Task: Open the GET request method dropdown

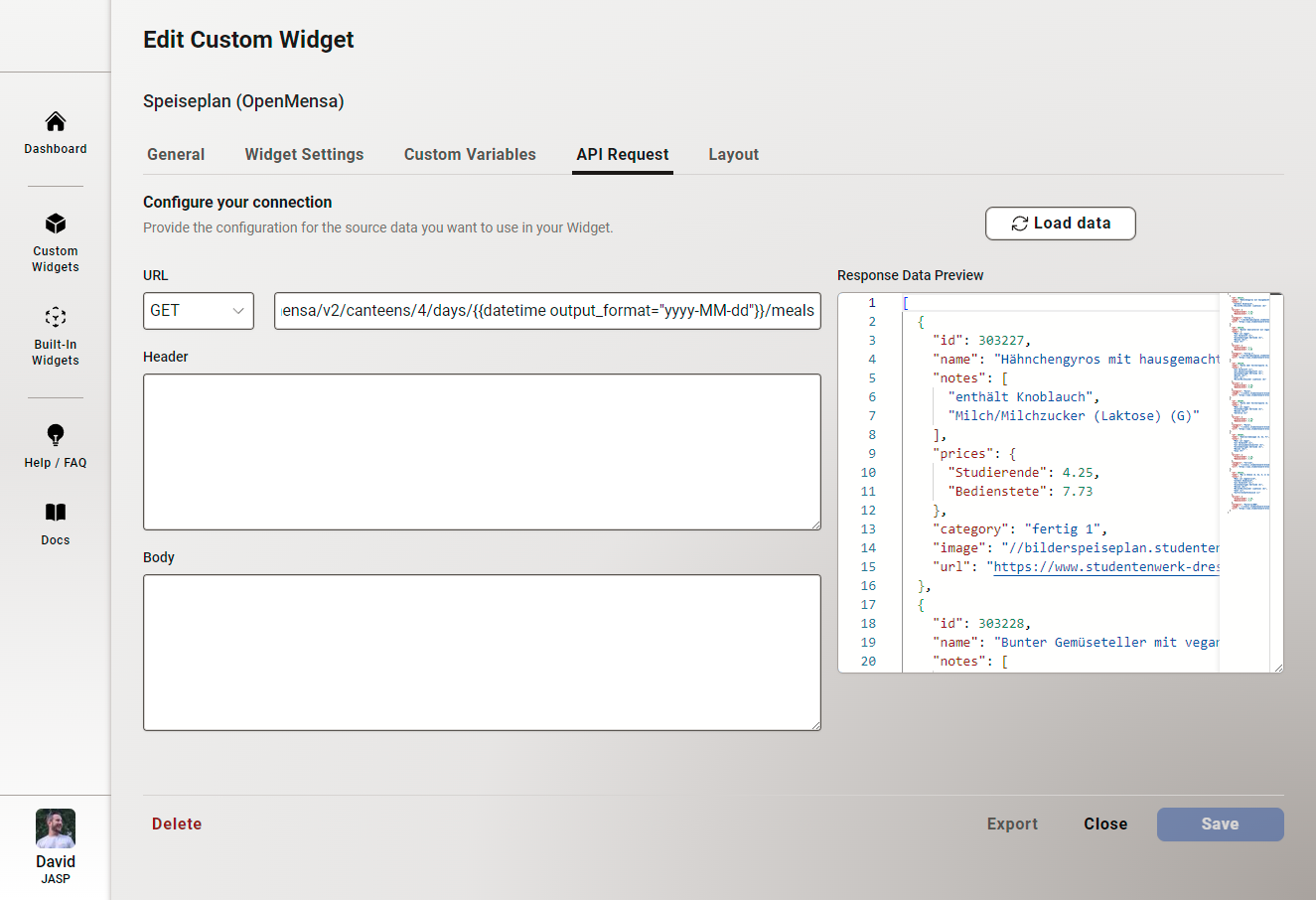Action: coord(198,311)
